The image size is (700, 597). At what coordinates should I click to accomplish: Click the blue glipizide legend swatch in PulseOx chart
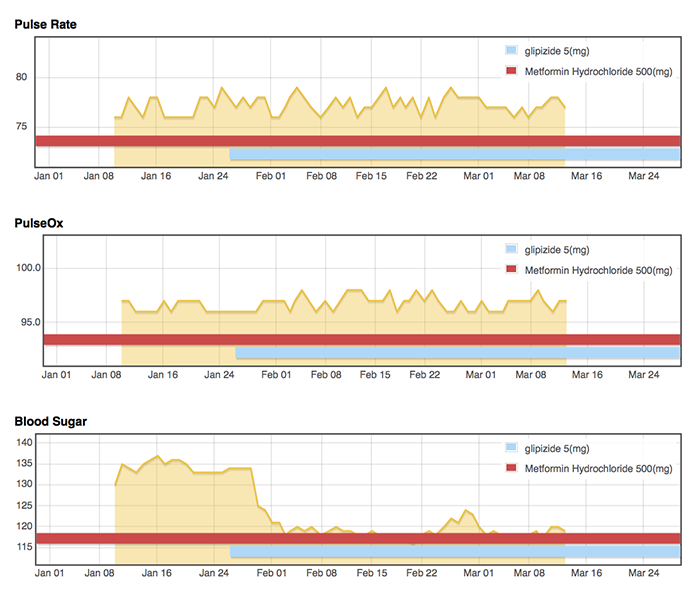512,249
